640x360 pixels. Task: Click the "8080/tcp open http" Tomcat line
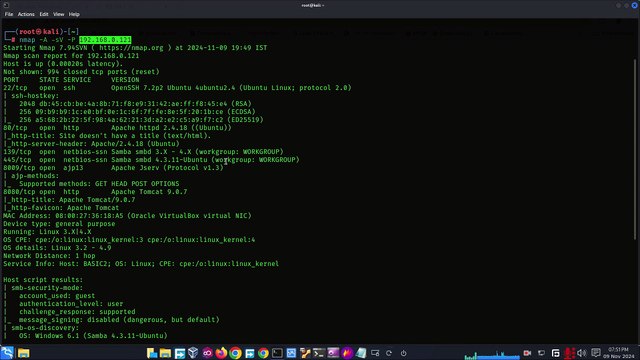click(95, 192)
